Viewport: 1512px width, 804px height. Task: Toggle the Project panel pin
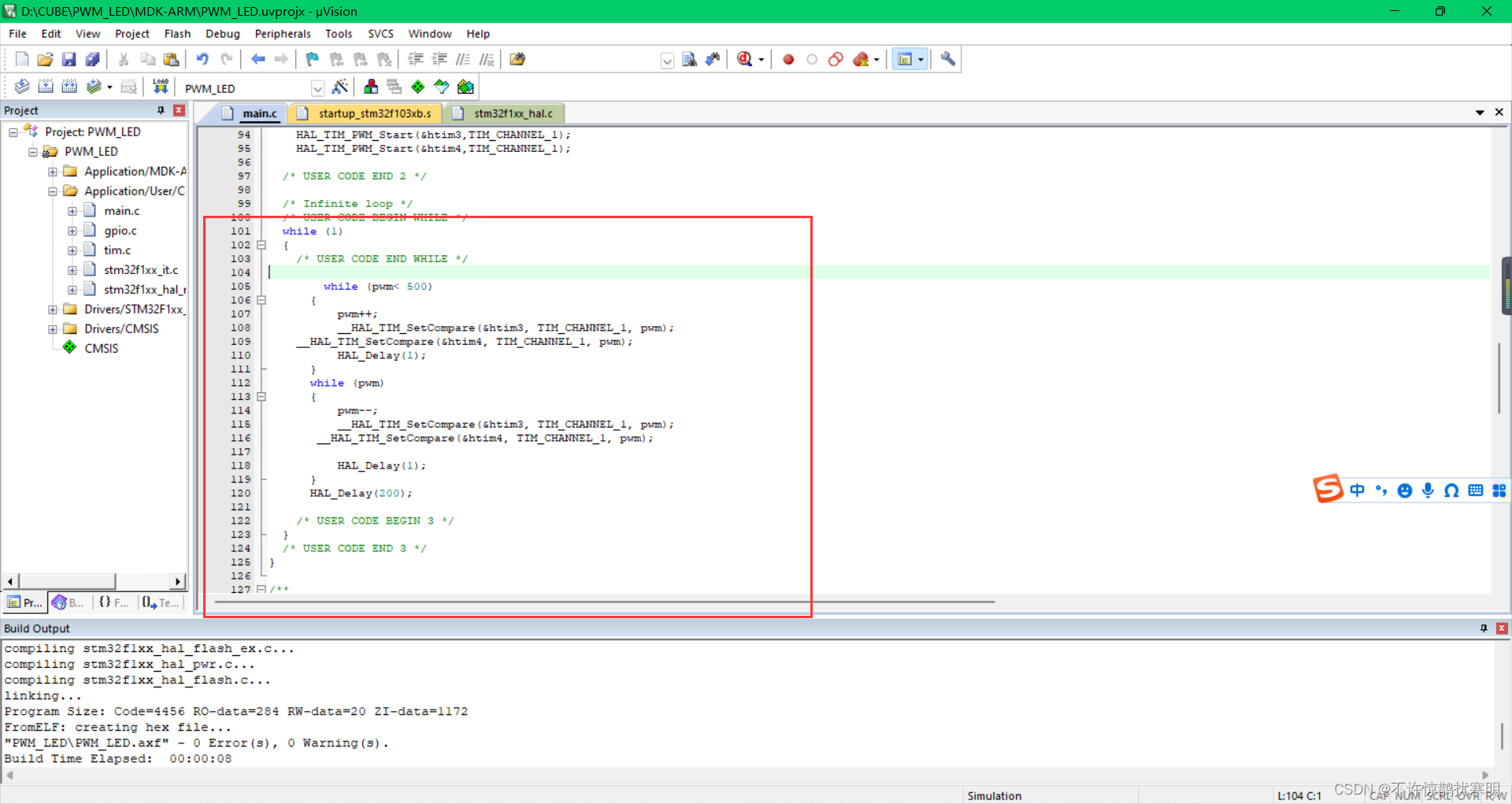click(x=161, y=110)
